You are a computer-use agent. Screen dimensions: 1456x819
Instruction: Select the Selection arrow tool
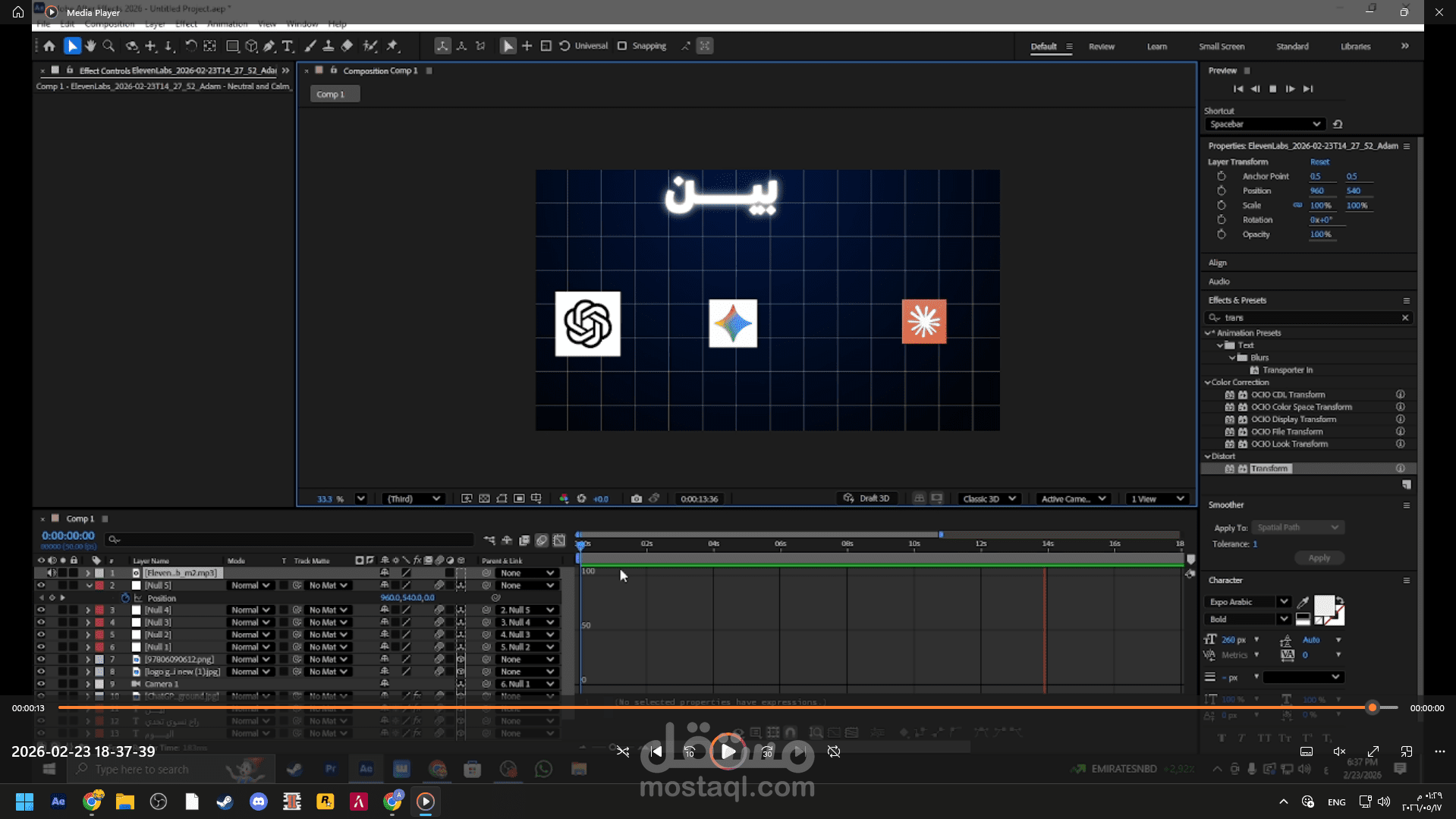click(72, 46)
